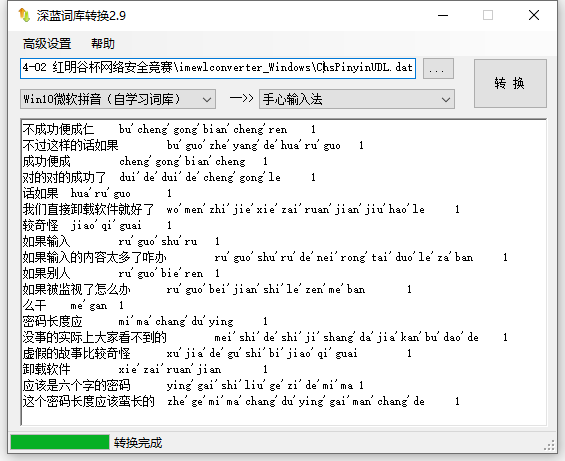Screen dimensions: 565x461
Task: Click the "..." browse file button
Action: [438, 68]
